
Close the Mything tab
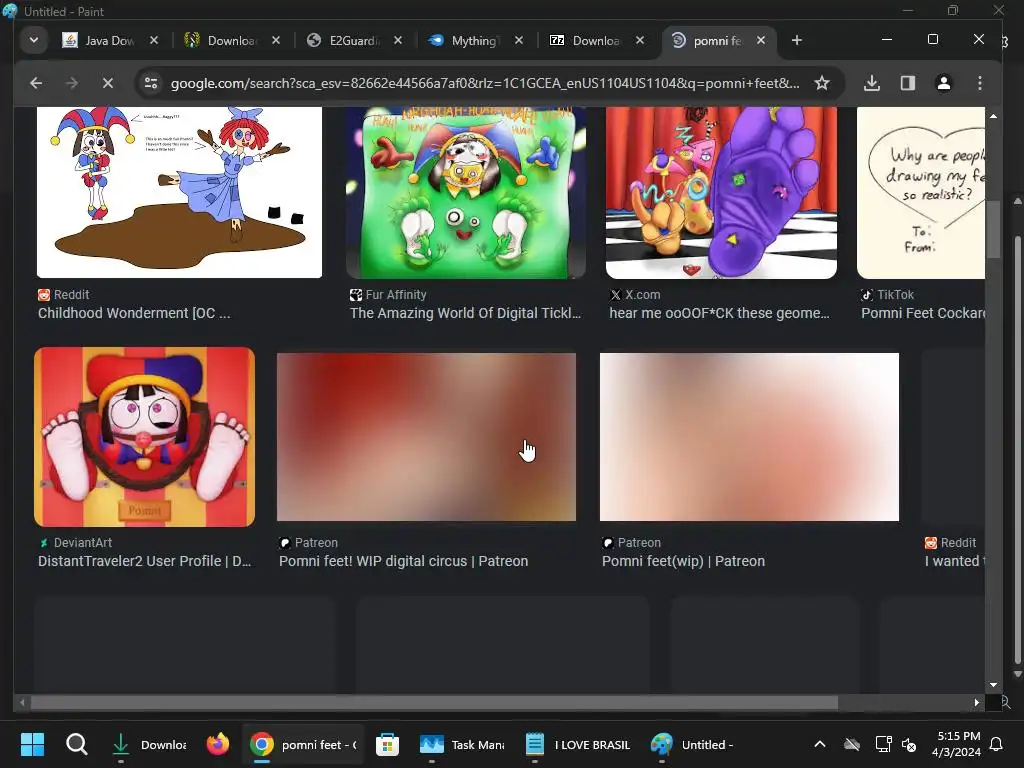519,40
